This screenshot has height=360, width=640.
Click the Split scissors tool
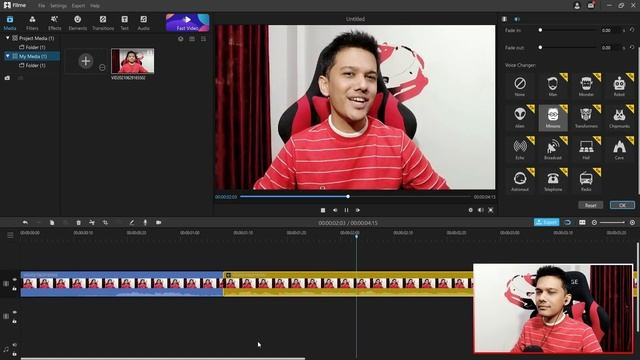[92, 222]
